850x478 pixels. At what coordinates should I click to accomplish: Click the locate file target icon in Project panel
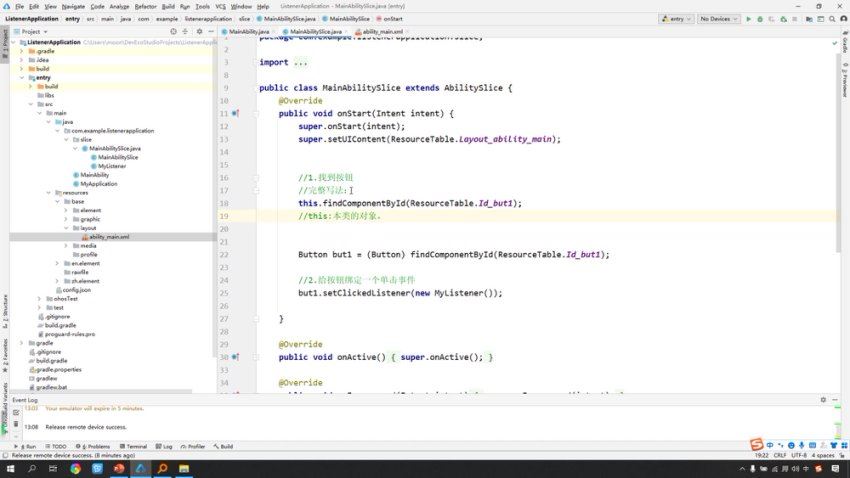click(x=173, y=31)
